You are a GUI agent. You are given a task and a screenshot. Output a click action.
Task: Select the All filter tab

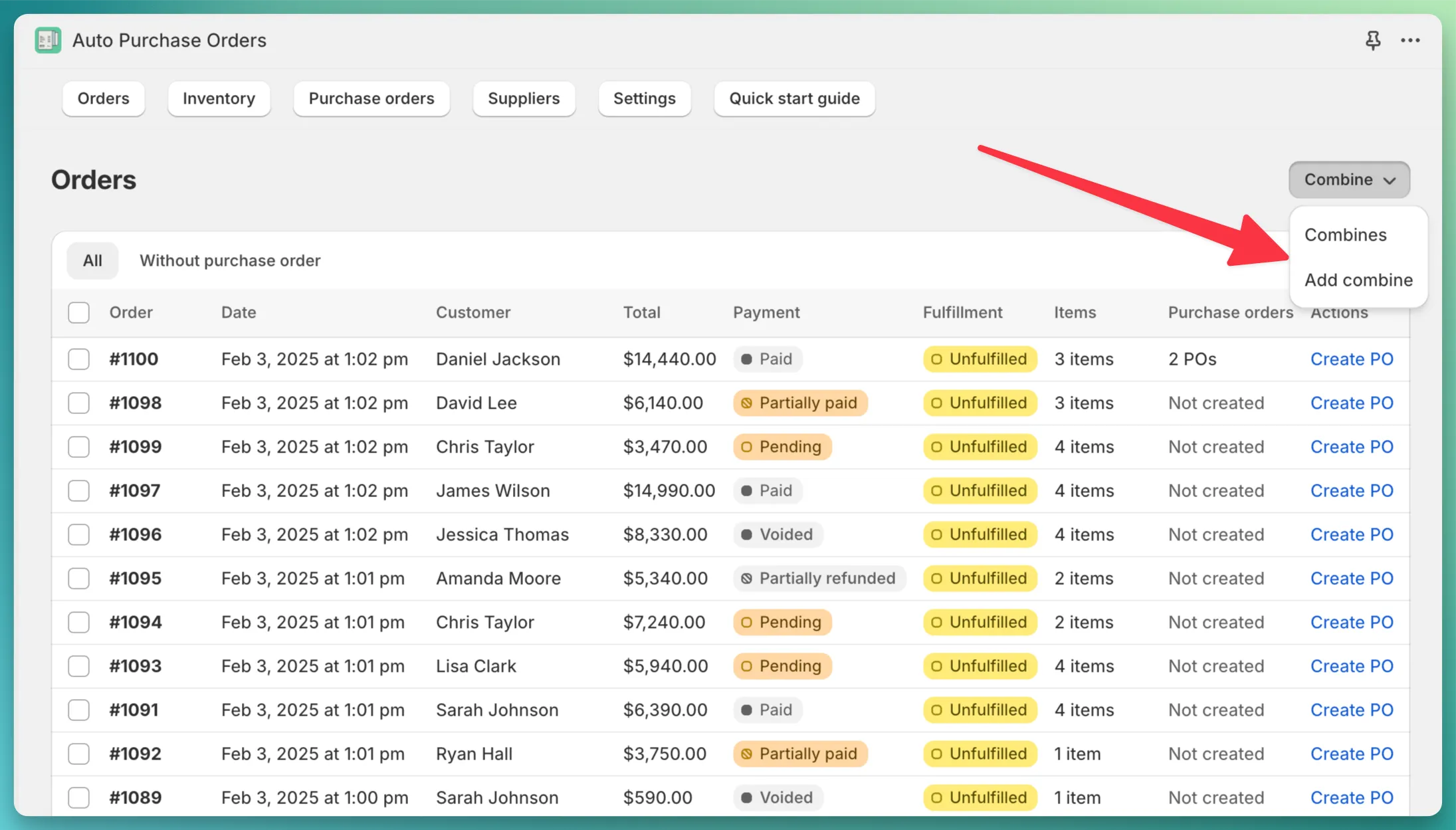point(92,260)
